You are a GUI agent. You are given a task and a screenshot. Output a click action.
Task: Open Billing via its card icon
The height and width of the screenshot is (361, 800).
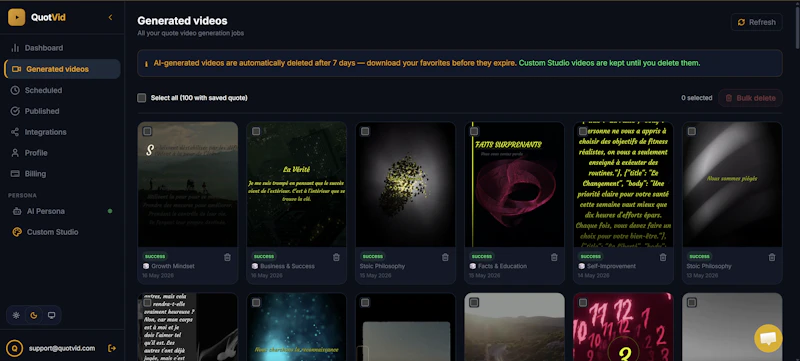click(15, 174)
